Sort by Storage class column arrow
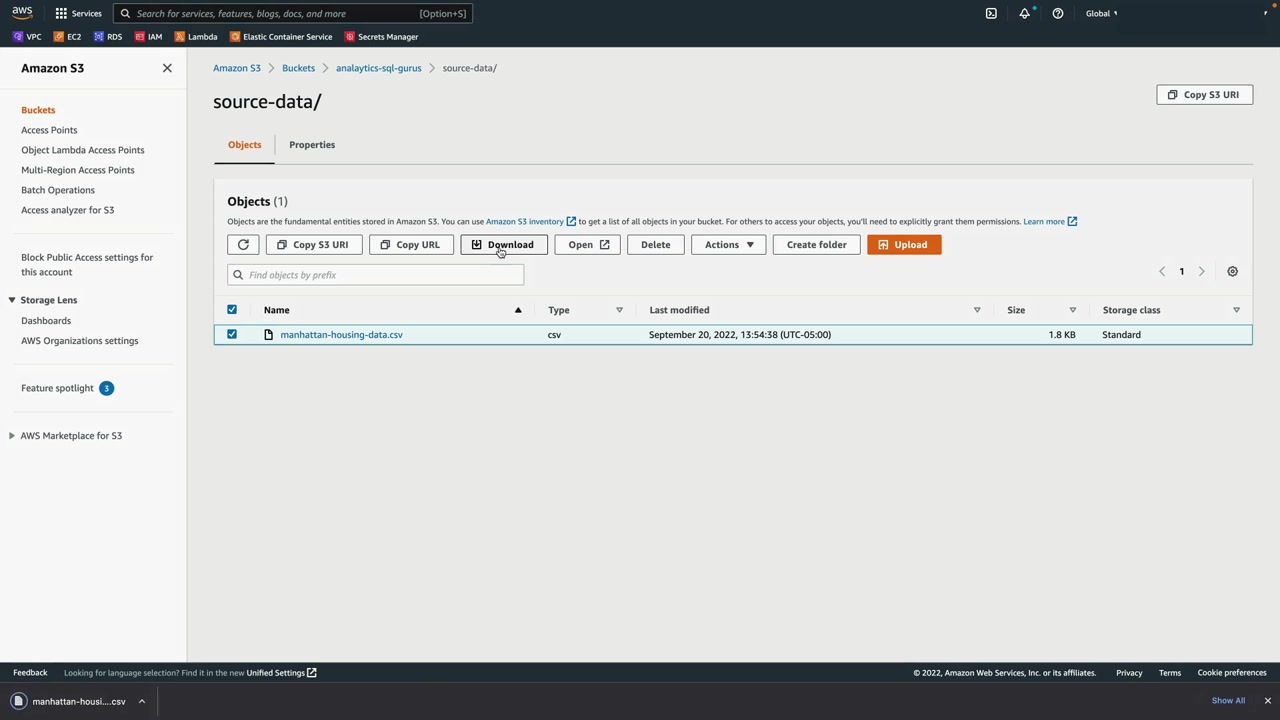Image resolution: width=1280 pixels, height=720 pixels. click(1236, 310)
